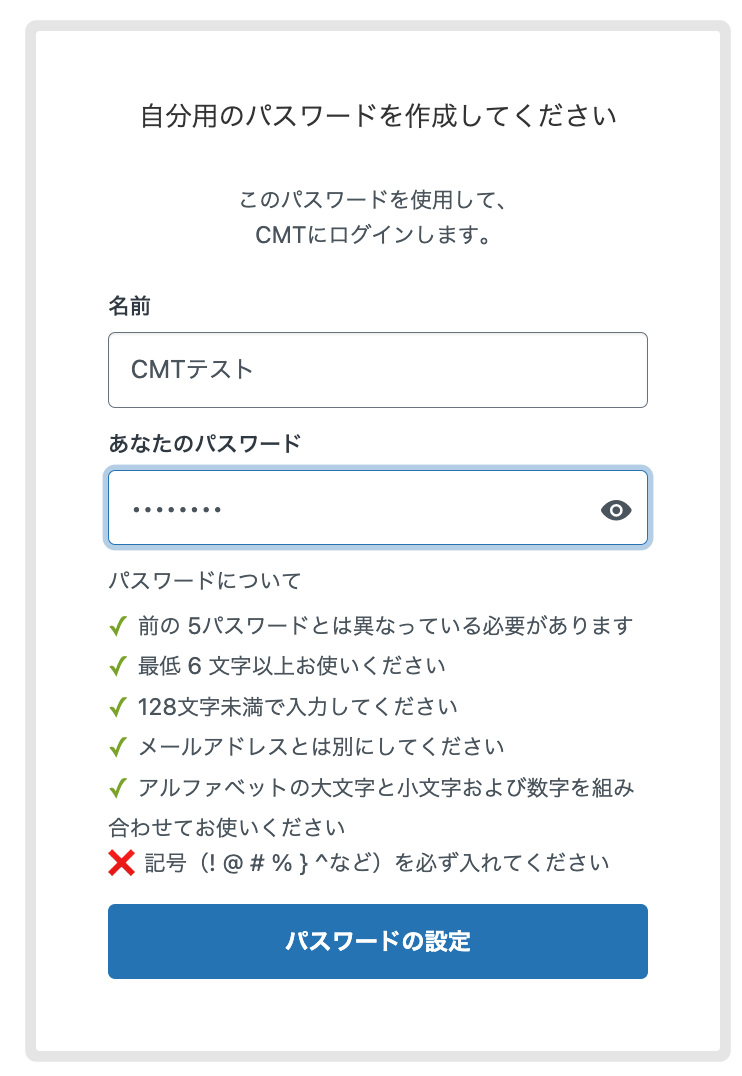Click the 128文字未満で入力してください rule text
Screen dimensions: 742x1076
tap(298, 707)
